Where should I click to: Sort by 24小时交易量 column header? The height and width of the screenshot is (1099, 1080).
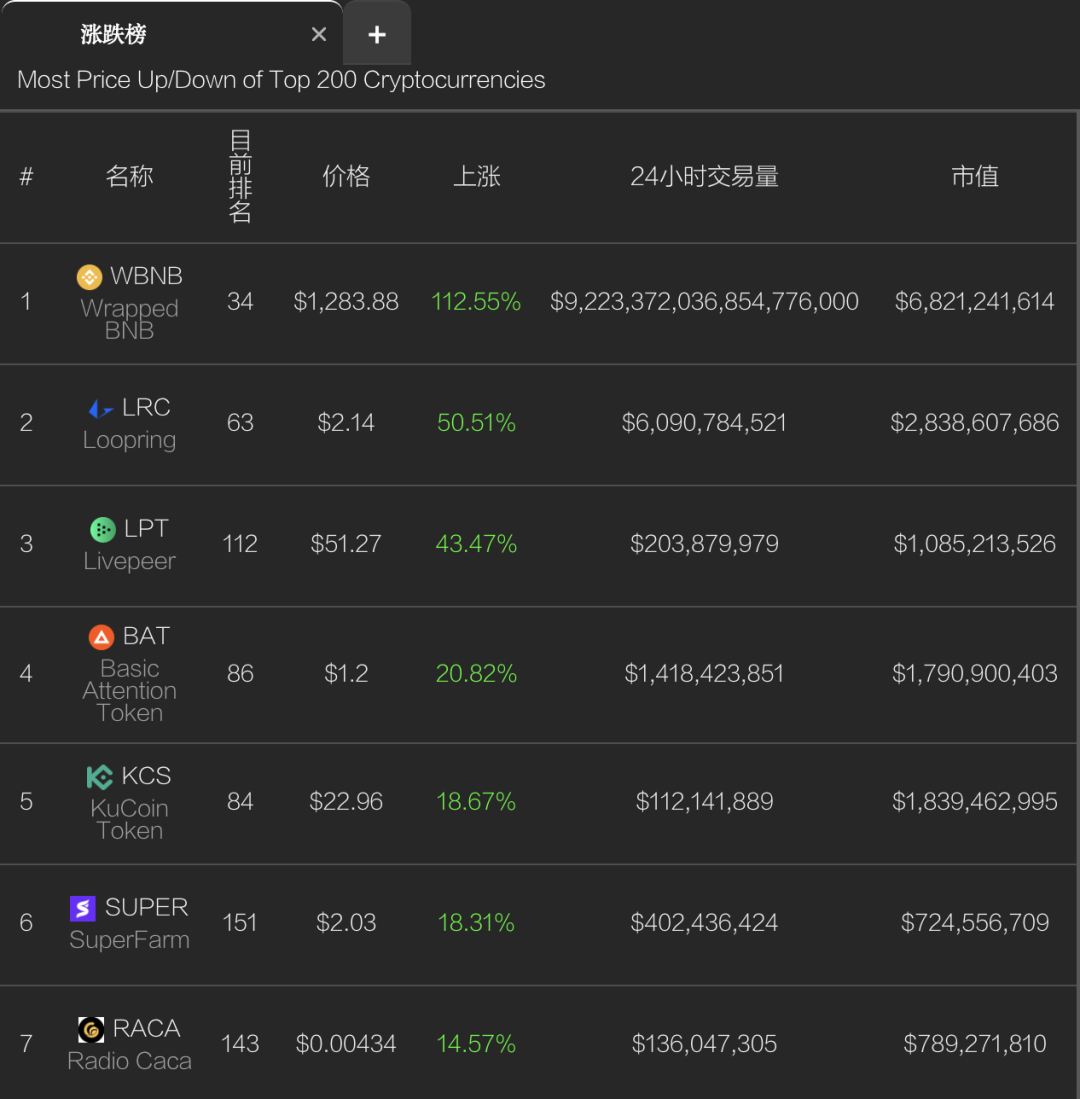pyautogui.click(x=704, y=177)
